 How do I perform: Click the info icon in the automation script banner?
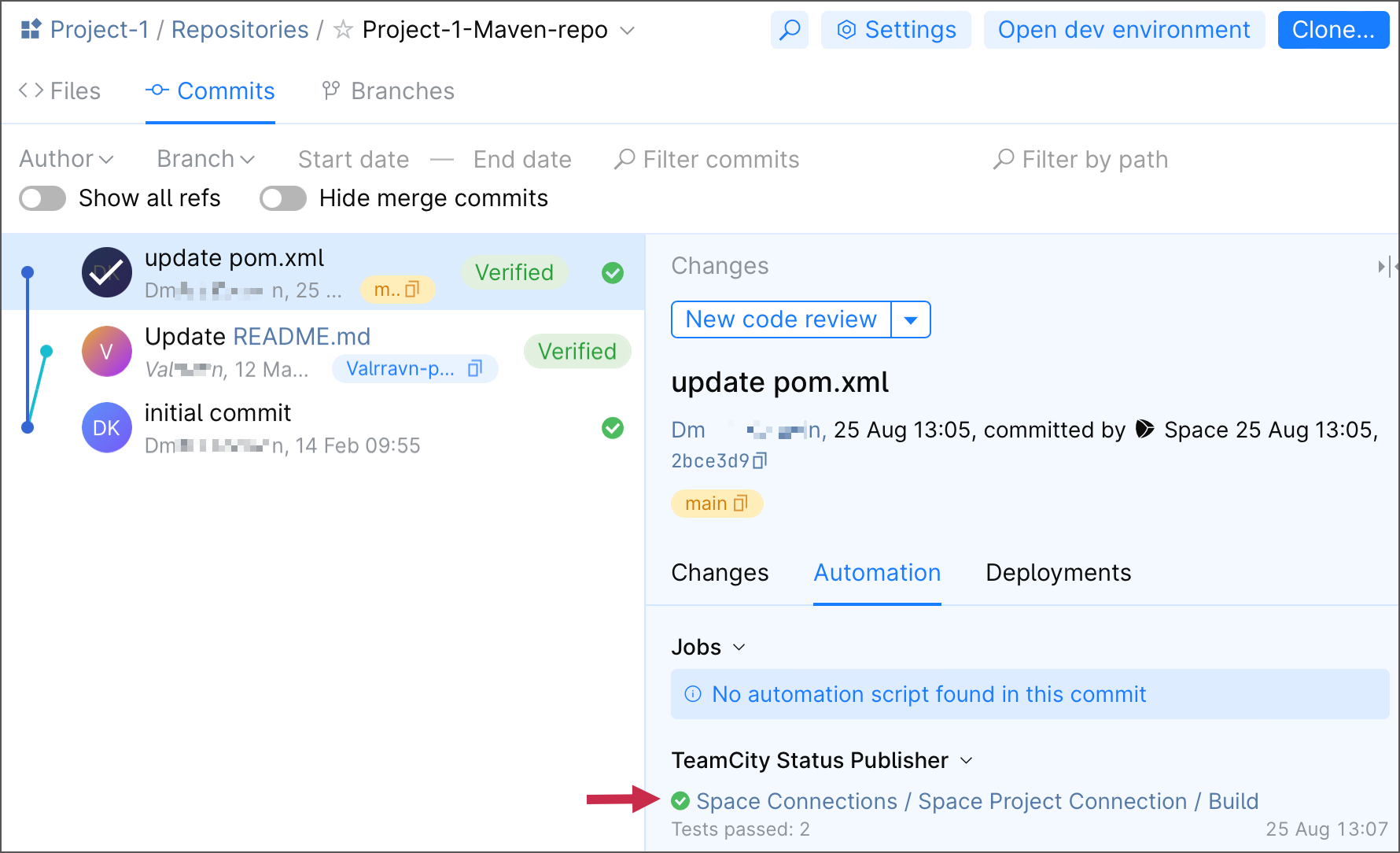(x=692, y=694)
